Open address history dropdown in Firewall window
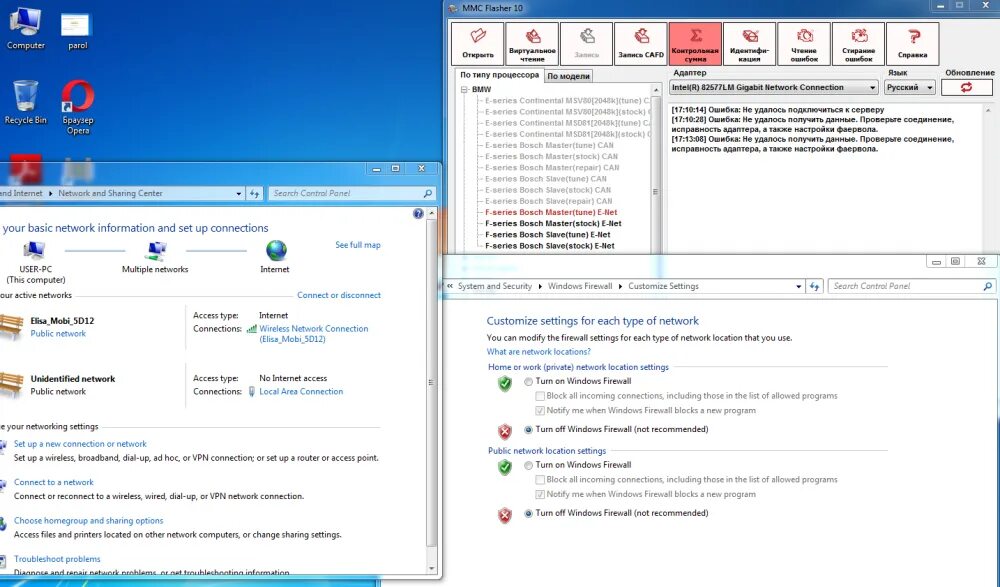 (x=798, y=286)
